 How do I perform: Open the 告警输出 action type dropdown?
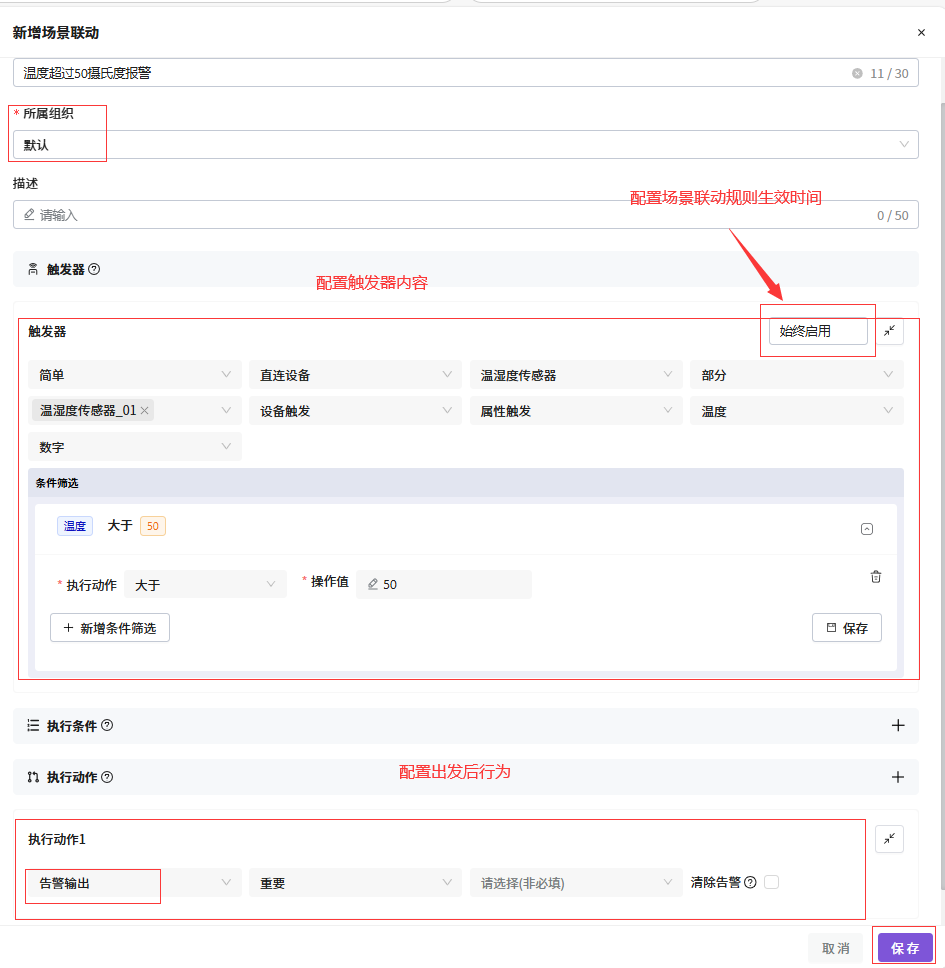[x=135, y=883]
